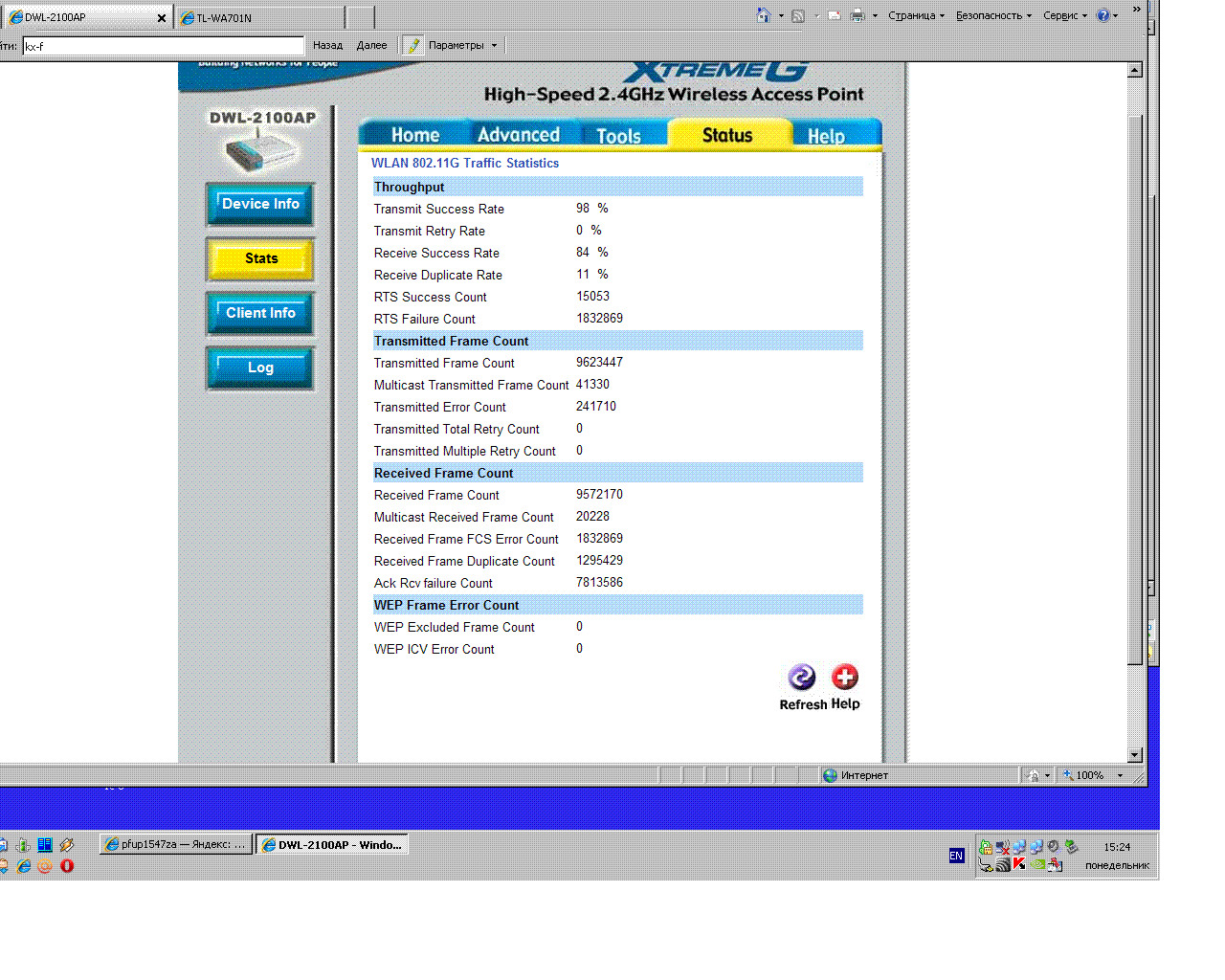Open the Параметры dropdown
This screenshot has width=1225, height=980.
pos(463,45)
